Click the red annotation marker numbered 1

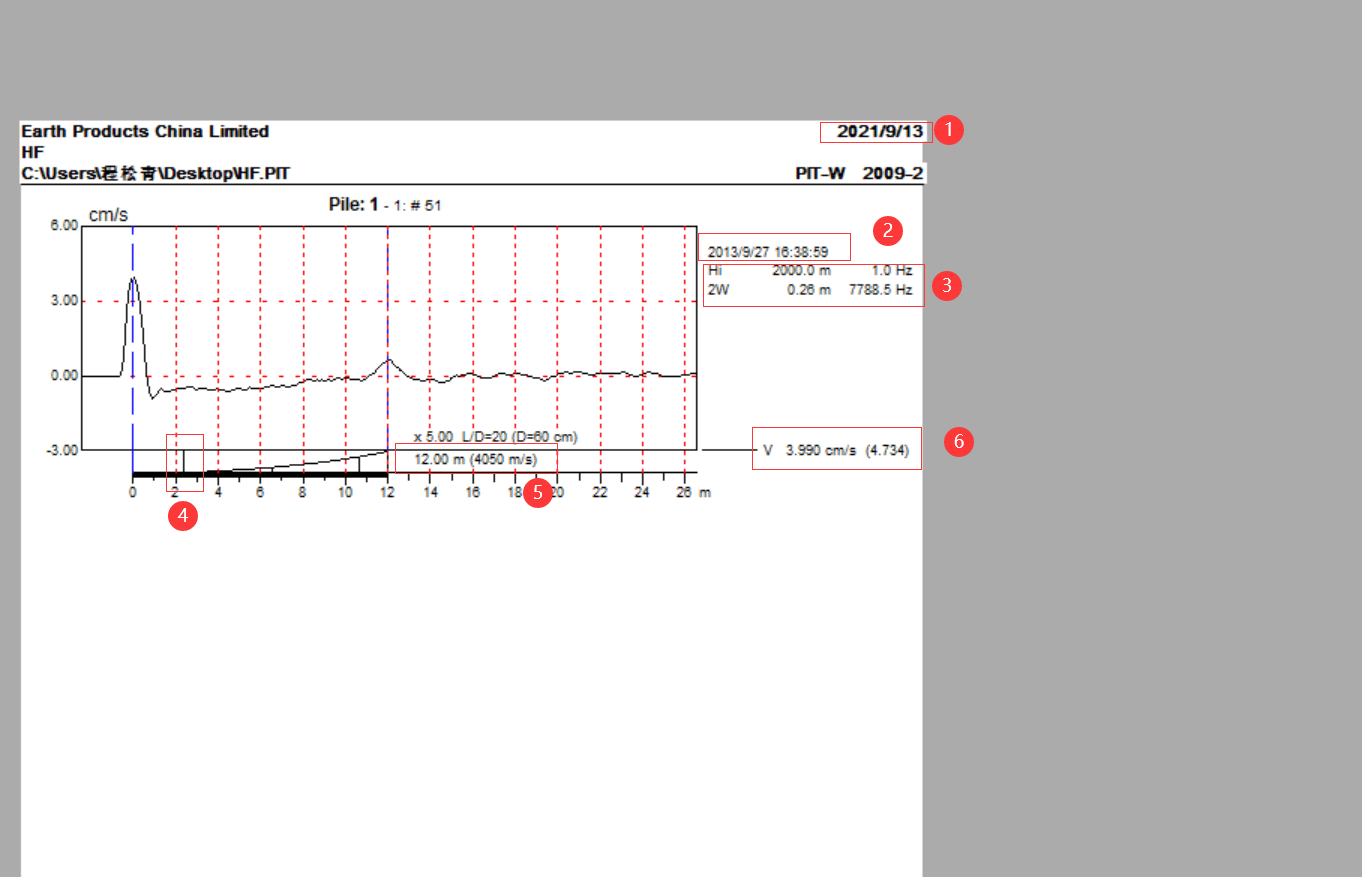[x=948, y=130]
